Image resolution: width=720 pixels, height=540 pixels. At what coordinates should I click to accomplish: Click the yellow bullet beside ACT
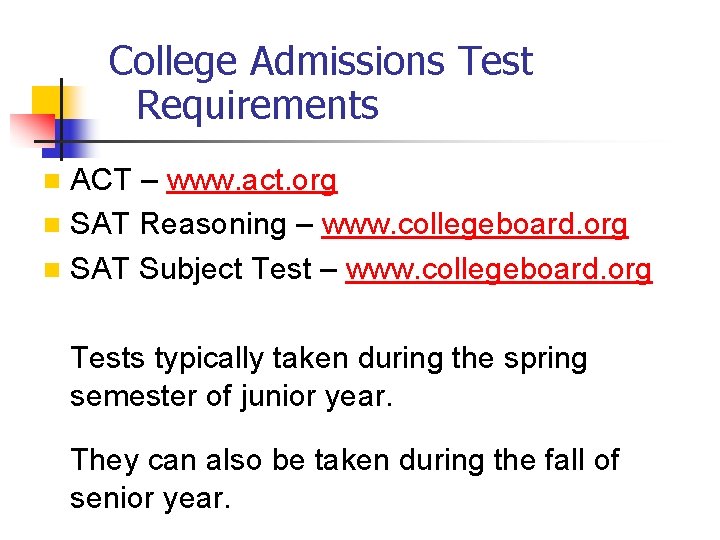pos(52,182)
